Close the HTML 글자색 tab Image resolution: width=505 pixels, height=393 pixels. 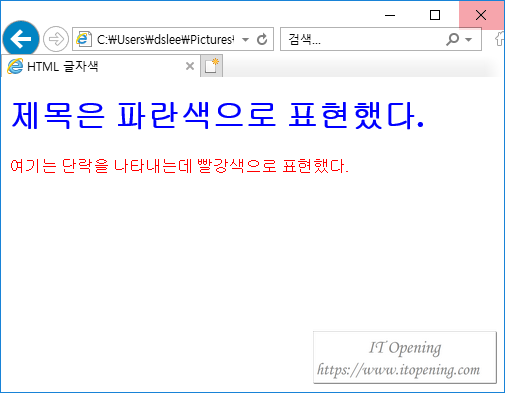(190, 66)
